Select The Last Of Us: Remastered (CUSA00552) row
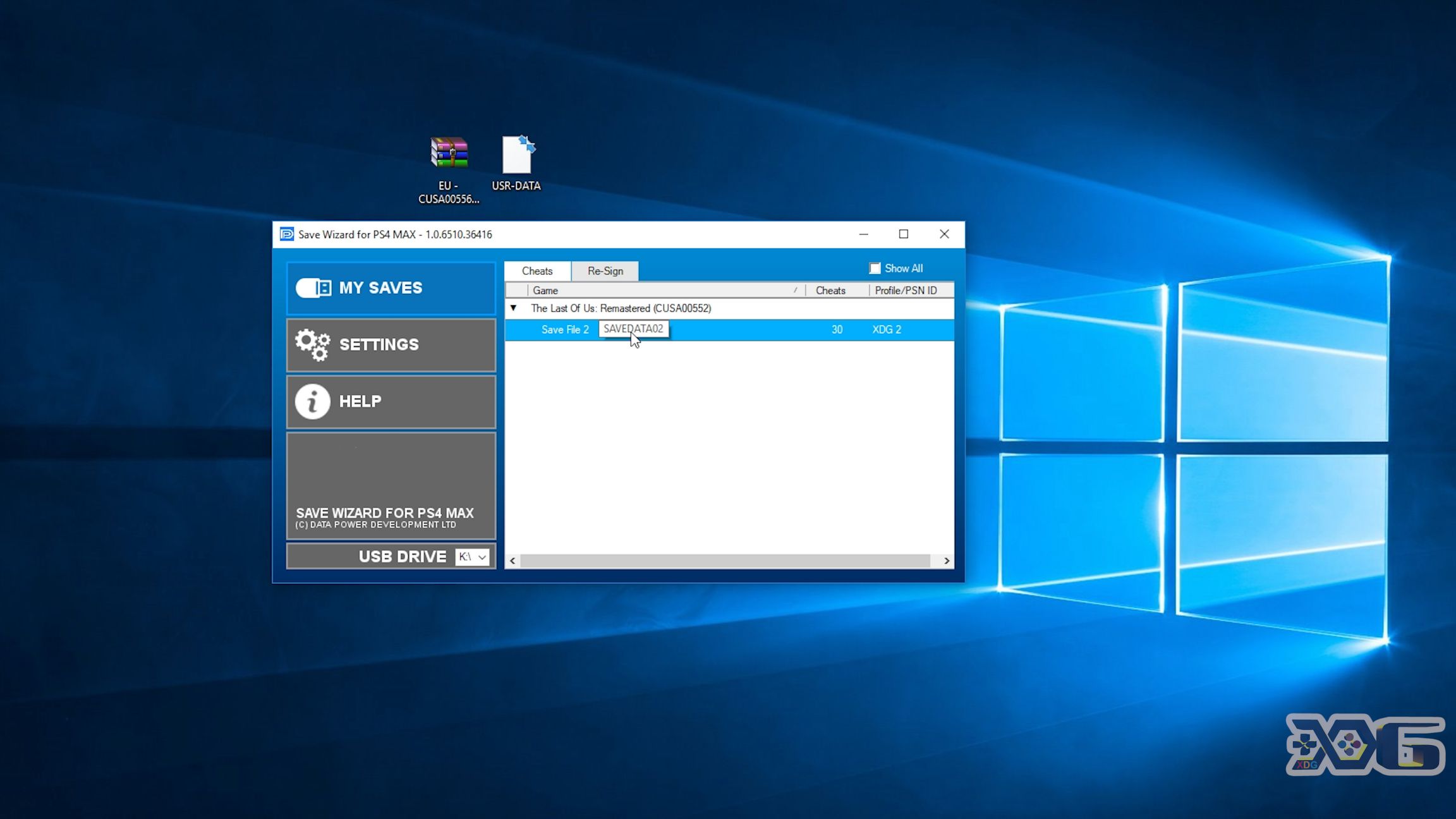The width and height of the screenshot is (1456, 819). click(729, 308)
